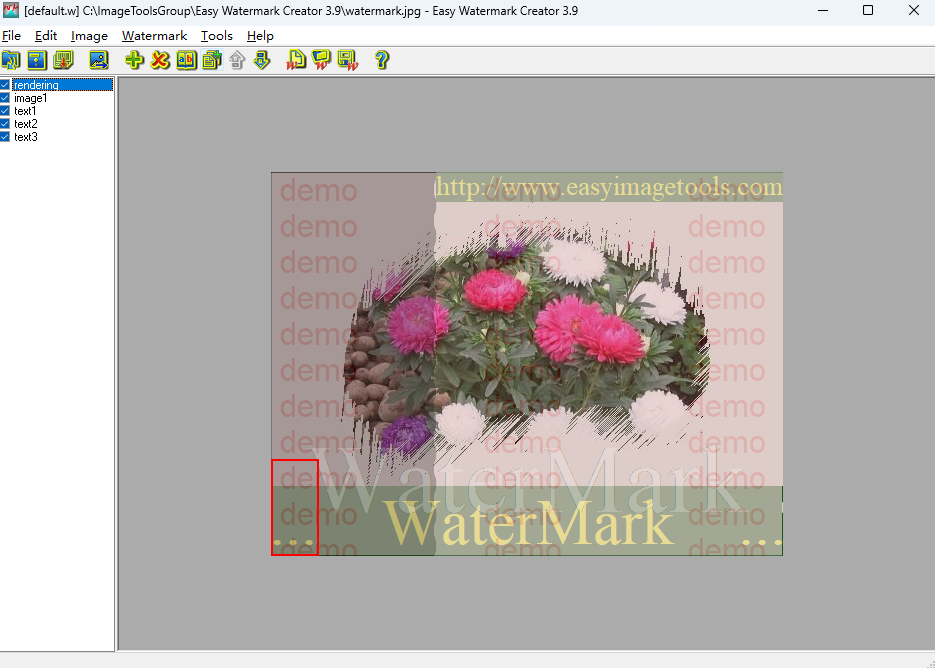Open help with the question mark icon
Screen dimensions: 935x668
pos(381,61)
